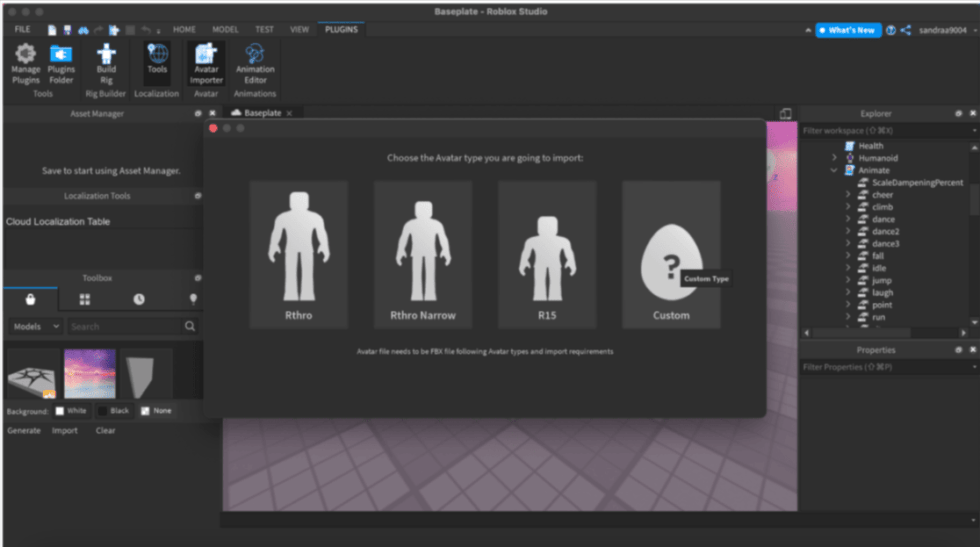
Task: Open the Toolbox Inventory grid tab
Action: [84, 299]
